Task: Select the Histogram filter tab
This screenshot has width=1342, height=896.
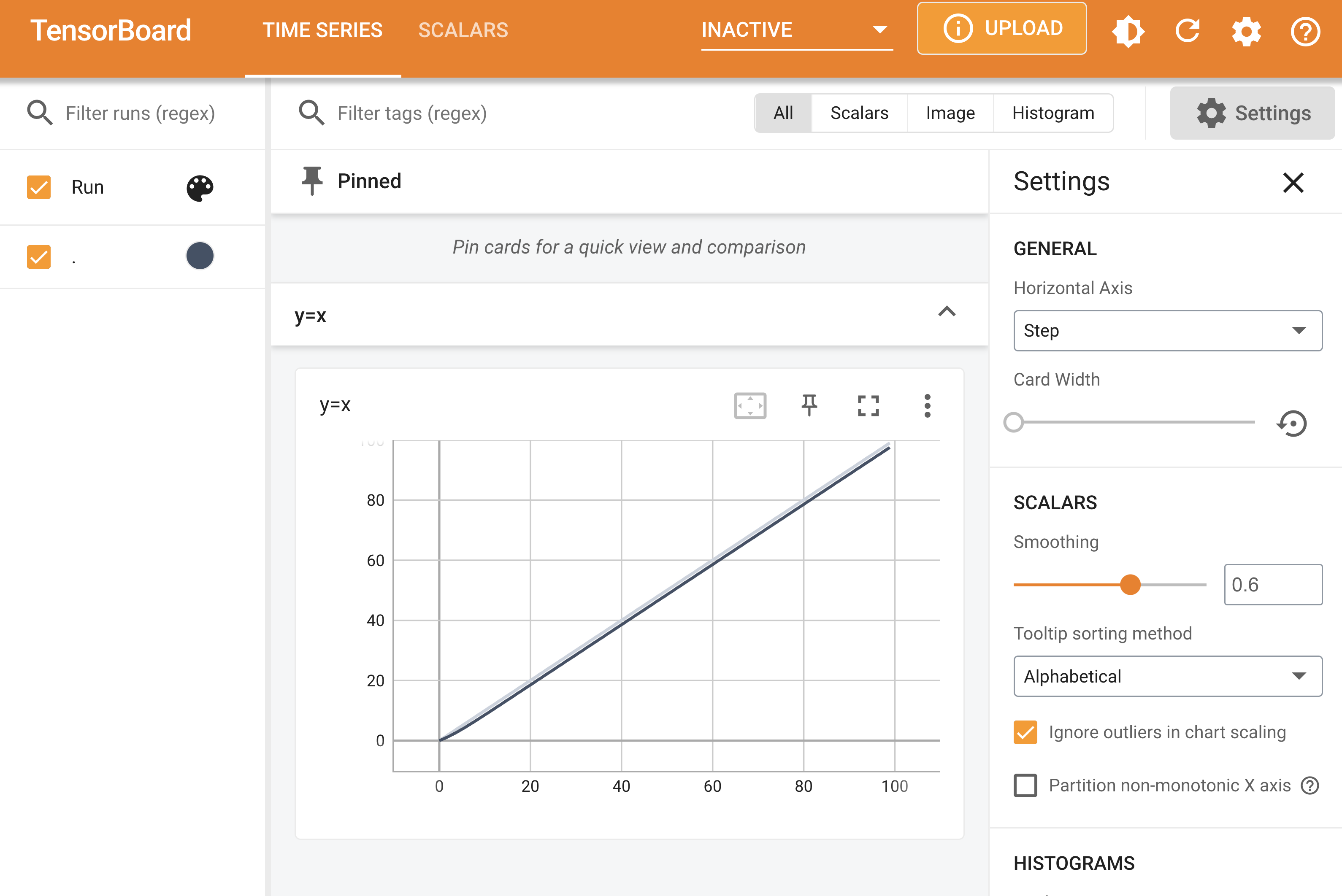Action: tap(1053, 113)
